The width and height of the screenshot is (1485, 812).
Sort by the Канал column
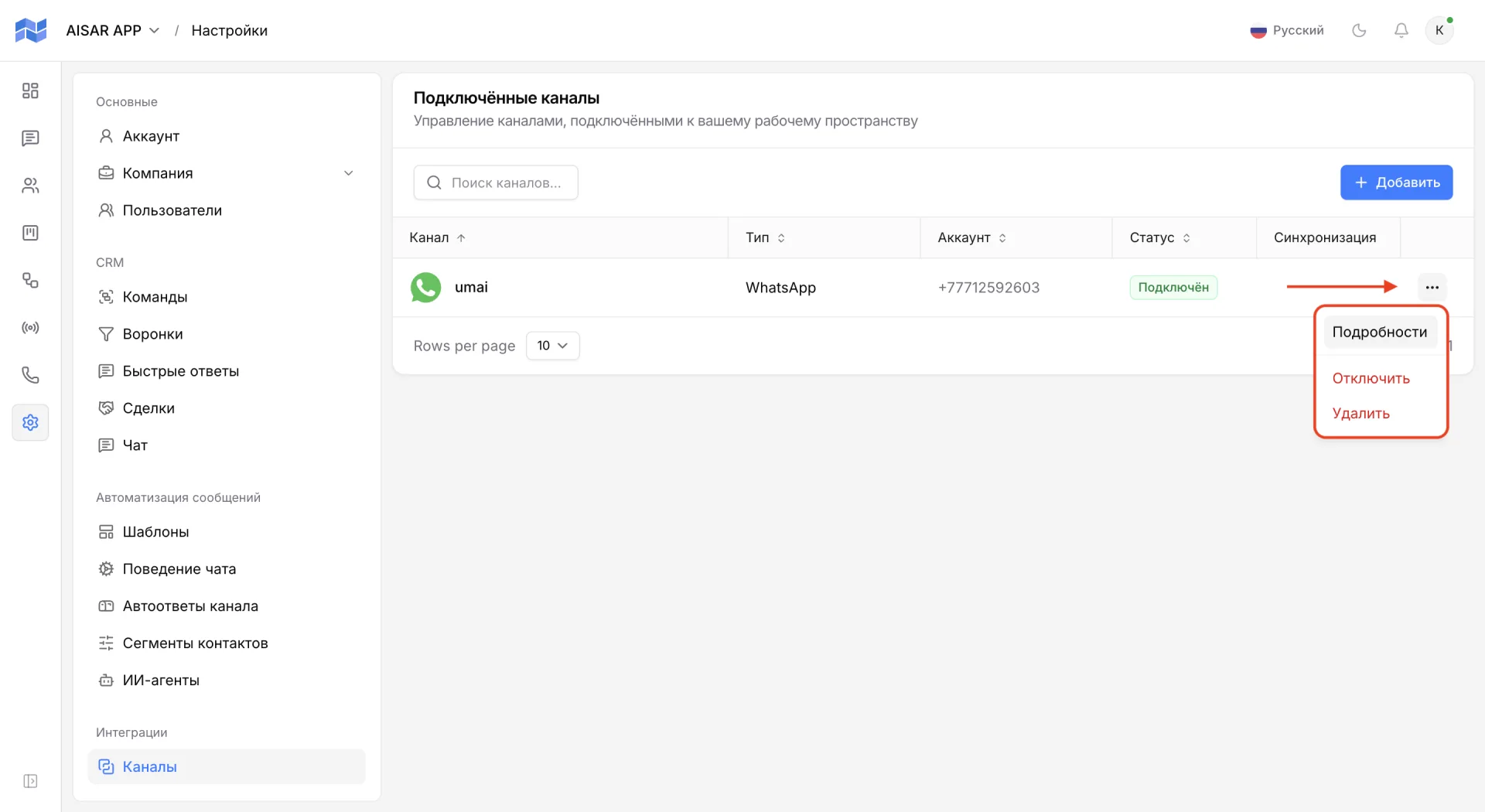(x=438, y=237)
